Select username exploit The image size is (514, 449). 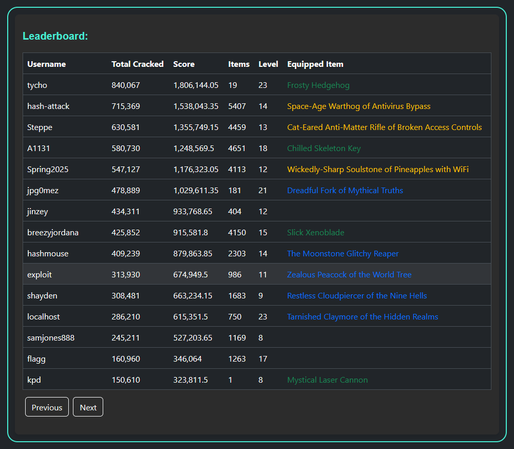pos(39,275)
